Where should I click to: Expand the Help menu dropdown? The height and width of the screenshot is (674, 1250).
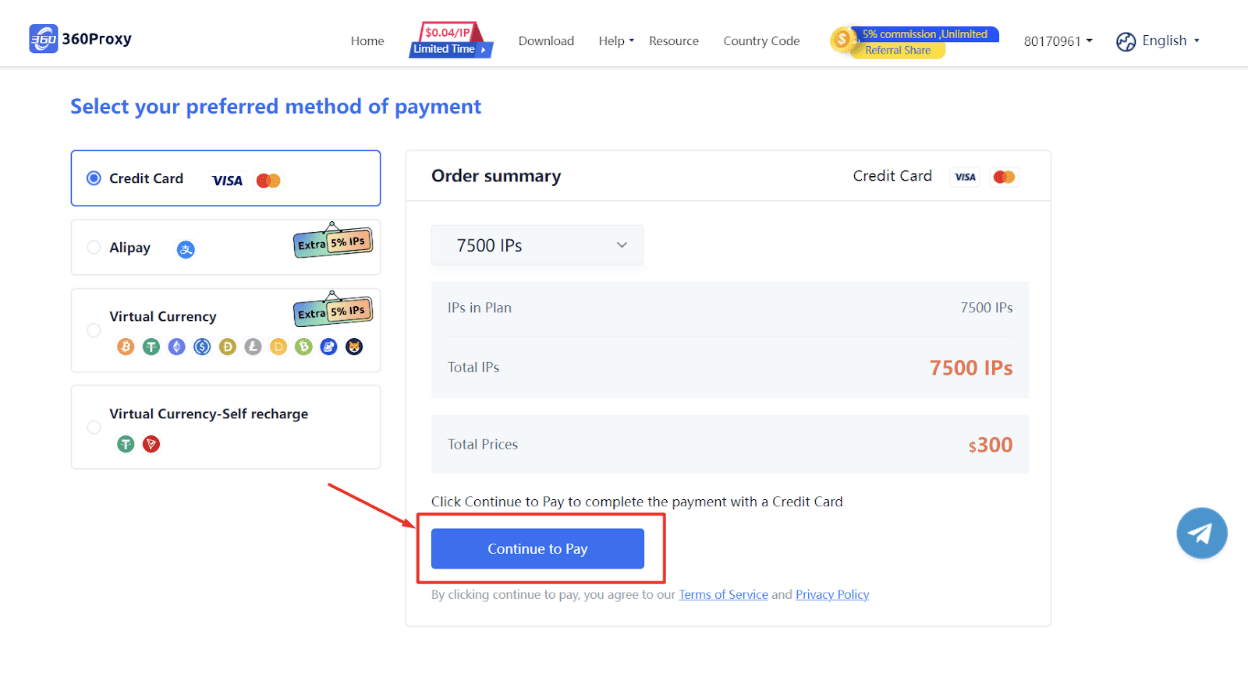click(x=616, y=41)
